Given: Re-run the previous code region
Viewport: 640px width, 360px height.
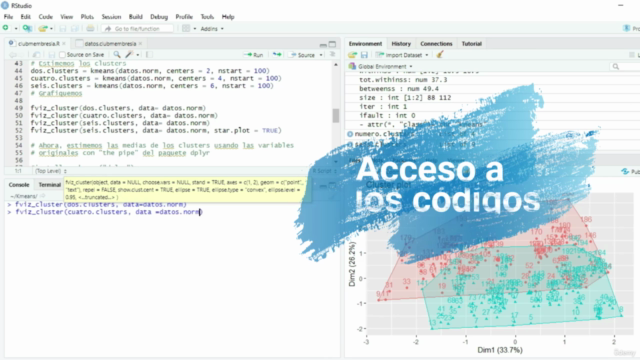Looking at the screenshot, I should click(x=277, y=55).
